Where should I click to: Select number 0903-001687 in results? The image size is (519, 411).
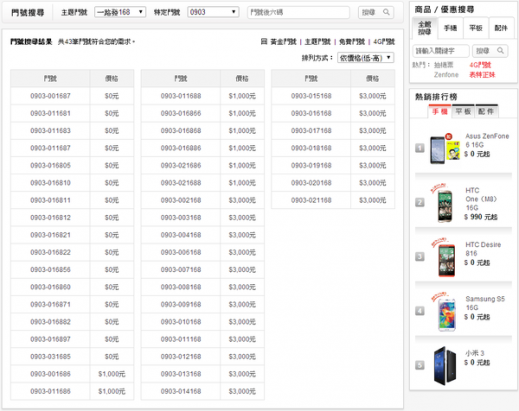pyautogui.click(x=50, y=96)
